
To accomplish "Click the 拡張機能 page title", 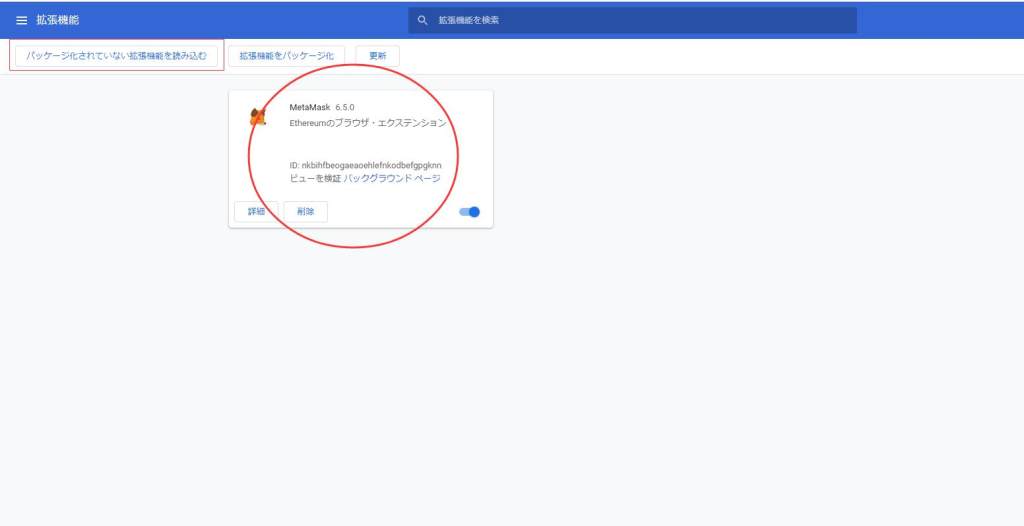I will [x=56, y=20].
